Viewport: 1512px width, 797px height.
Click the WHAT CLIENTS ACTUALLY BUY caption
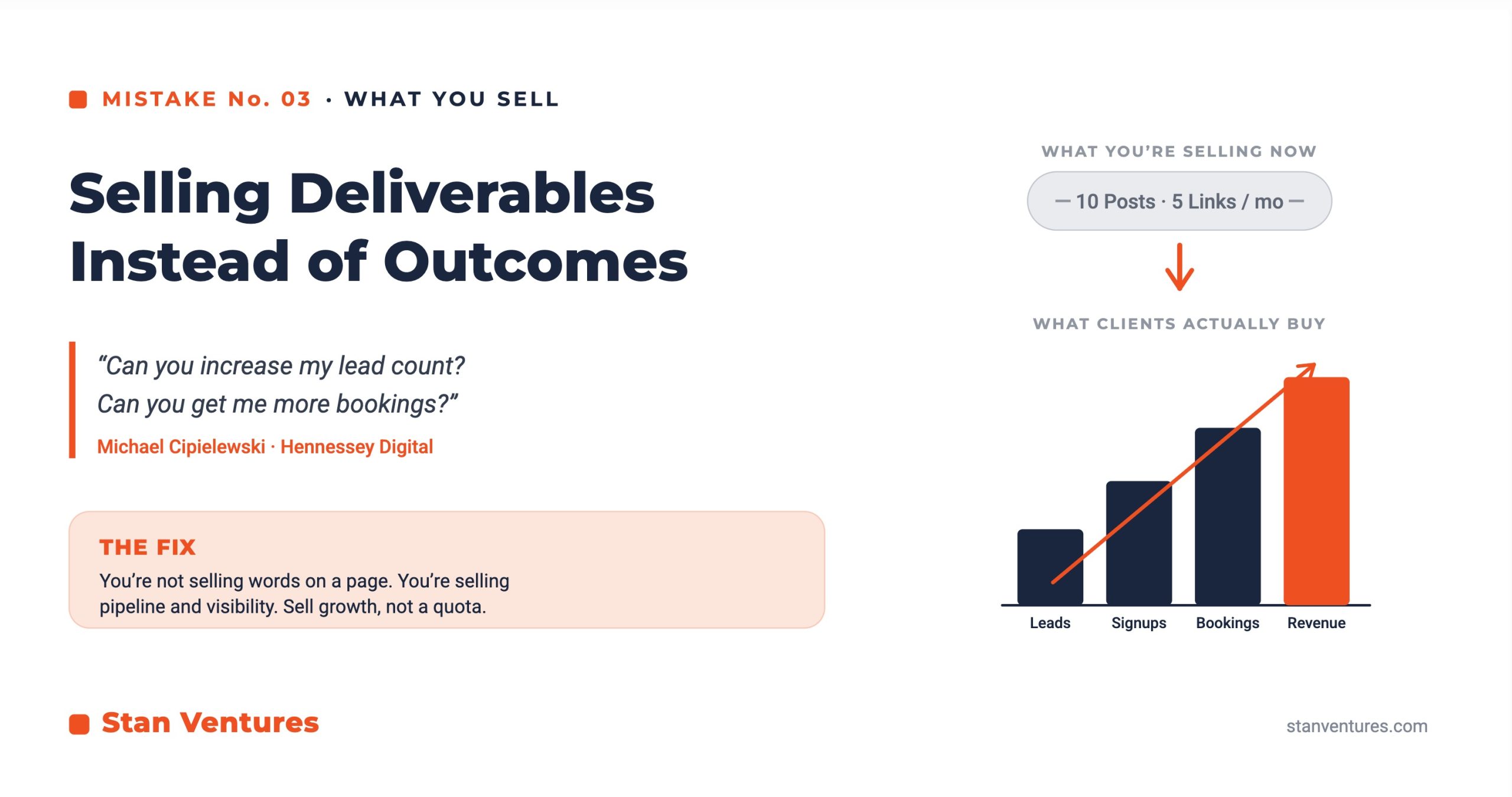pyautogui.click(x=1179, y=324)
